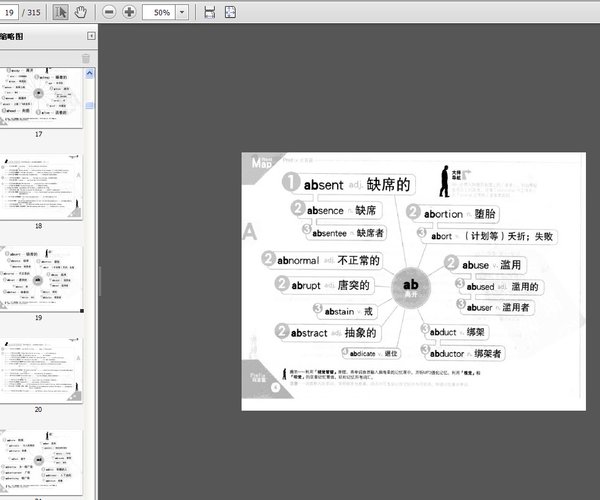Click the page 17 thumbnail at top

[40, 95]
